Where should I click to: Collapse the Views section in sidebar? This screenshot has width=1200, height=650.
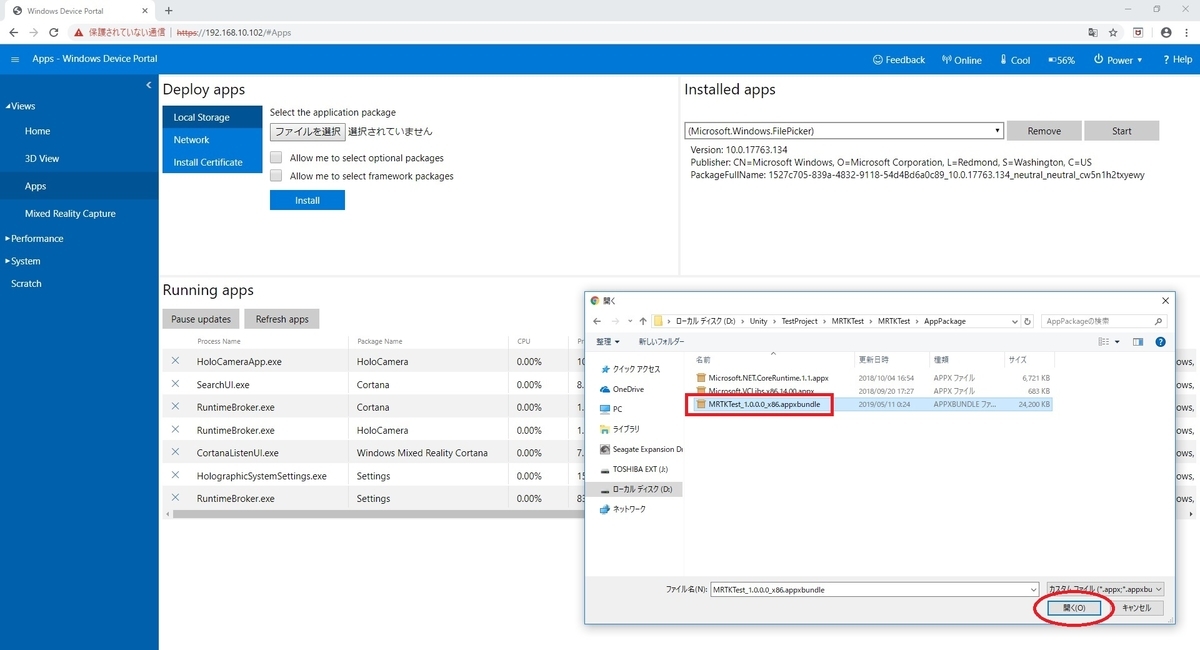[20, 106]
